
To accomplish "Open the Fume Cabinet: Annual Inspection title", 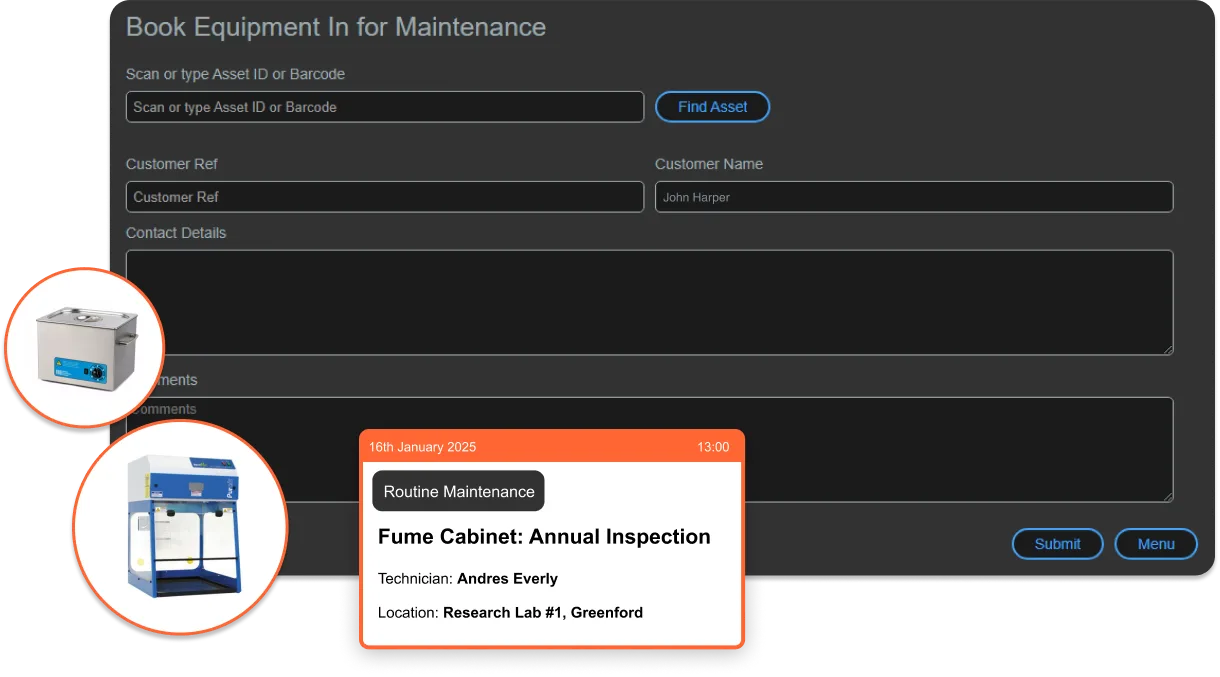I will 544,537.
